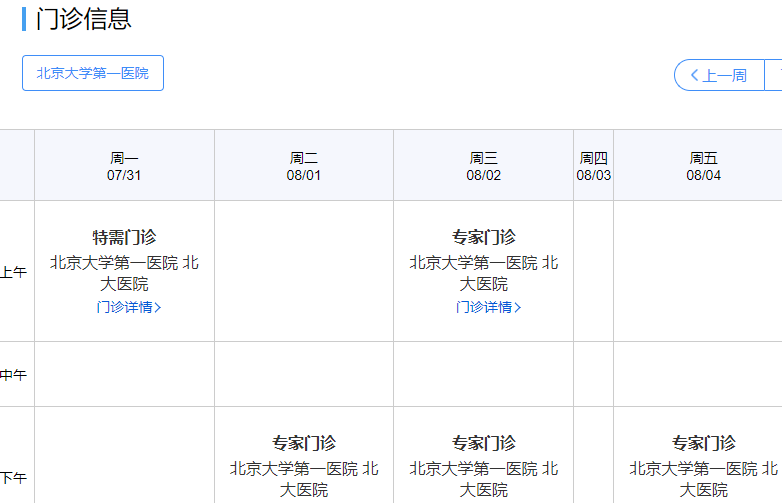The width and height of the screenshot is (782, 503).
Task: Open 门诊详情 for Wednesday morning 专家门诊
Action: (x=483, y=308)
